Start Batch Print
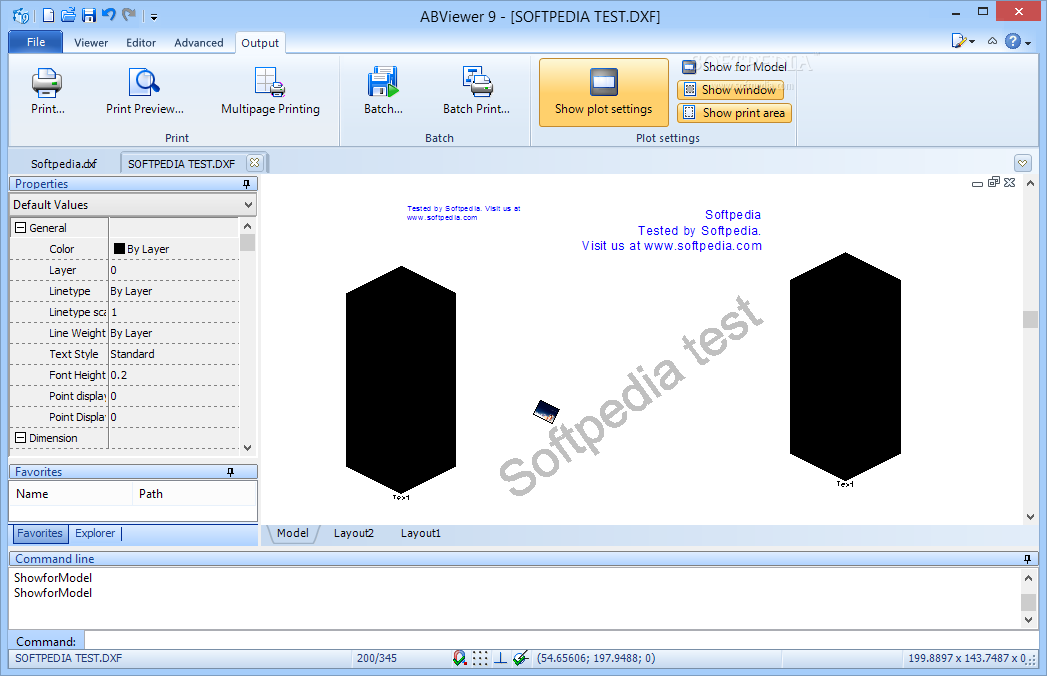 tap(476, 92)
